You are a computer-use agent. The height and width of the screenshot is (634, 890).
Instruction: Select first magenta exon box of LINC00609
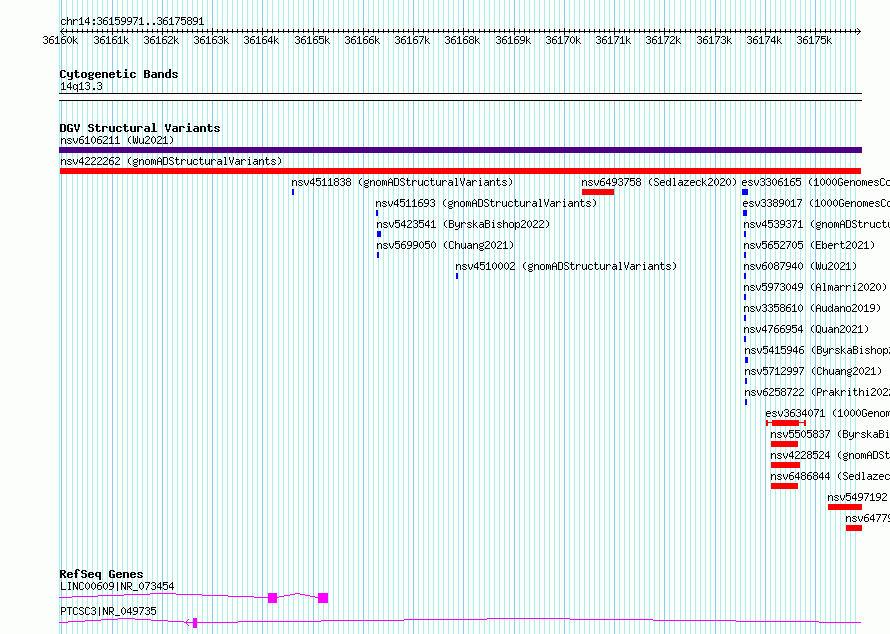(x=272, y=598)
